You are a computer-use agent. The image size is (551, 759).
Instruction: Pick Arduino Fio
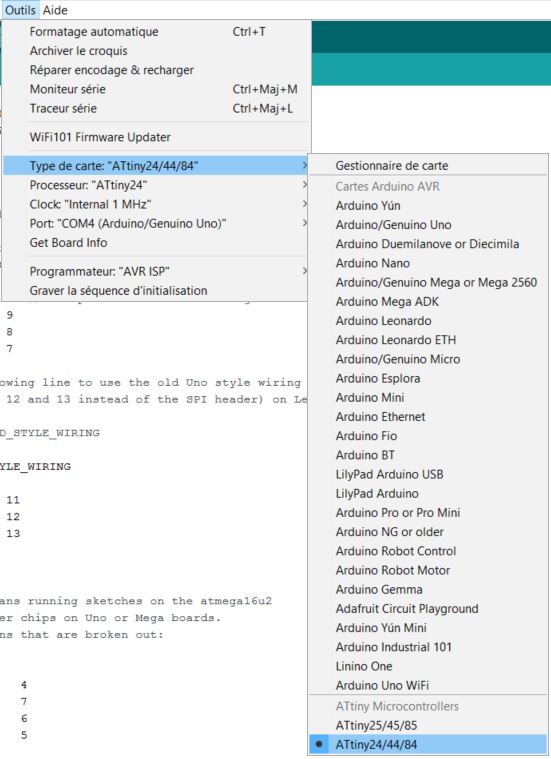[x=428, y=436]
